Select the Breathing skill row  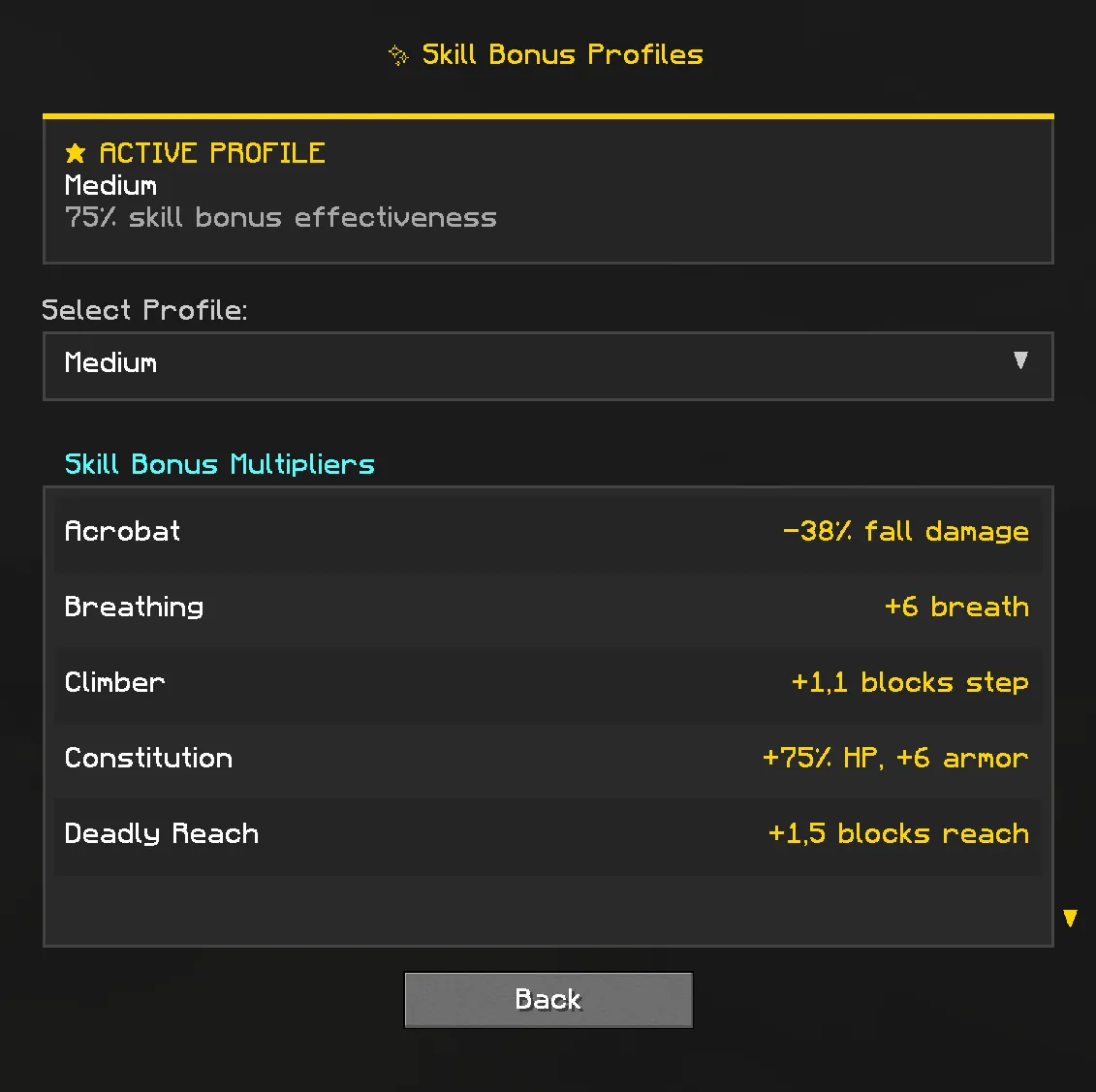[x=548, y=608]
